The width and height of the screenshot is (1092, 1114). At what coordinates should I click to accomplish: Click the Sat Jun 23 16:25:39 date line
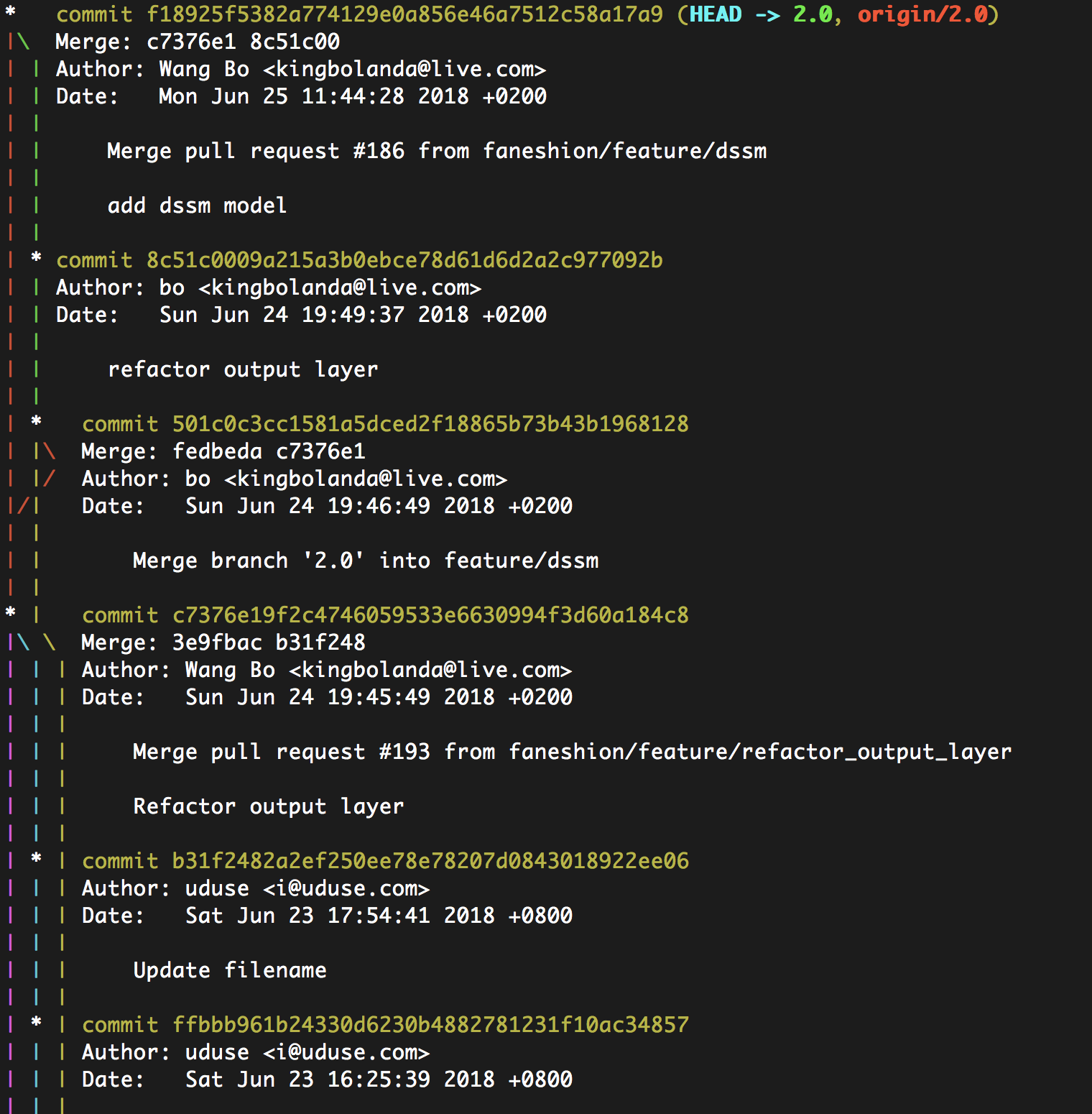pos(378,1080)
